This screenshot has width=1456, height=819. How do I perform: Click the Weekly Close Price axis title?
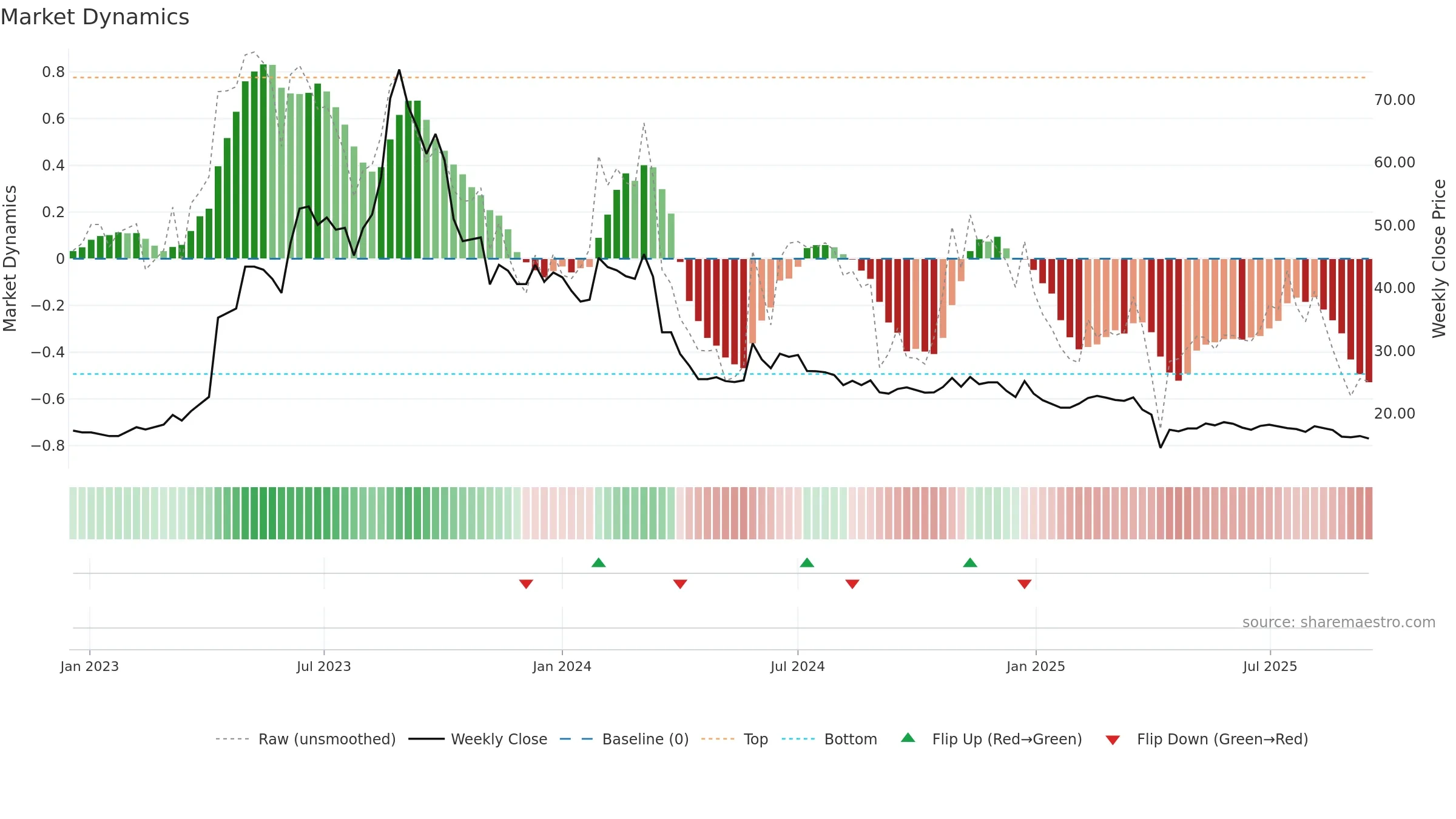coord(1439,258)
